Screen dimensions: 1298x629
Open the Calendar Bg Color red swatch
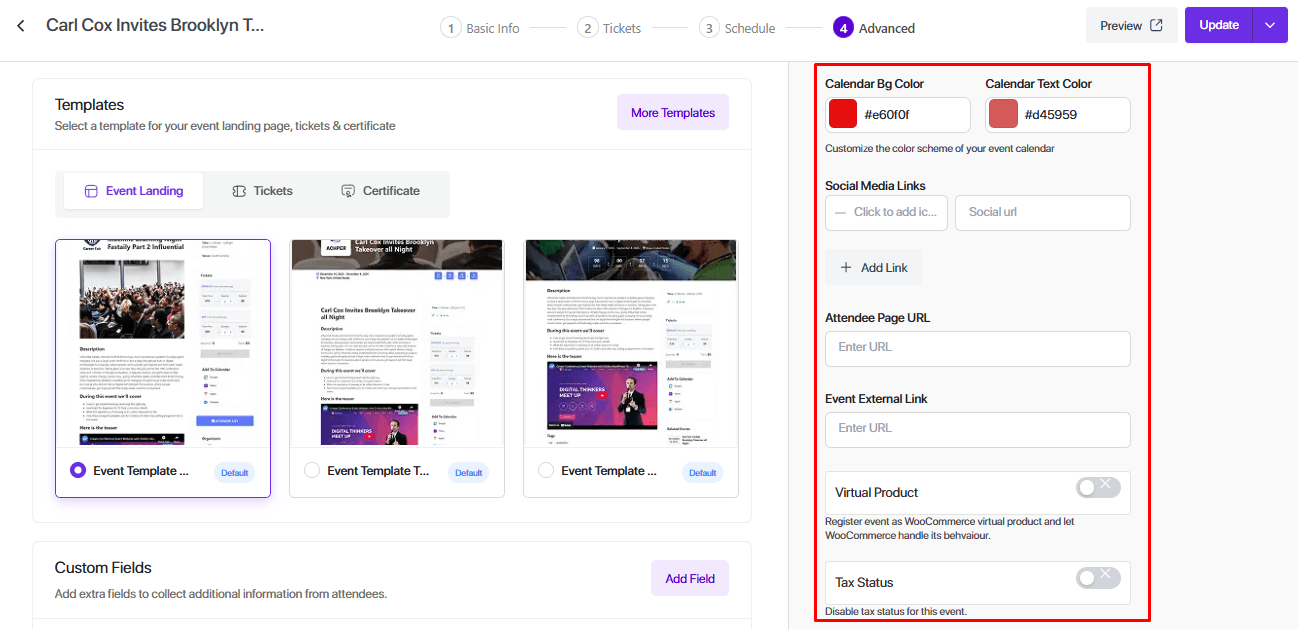click(x=843, y=115)
